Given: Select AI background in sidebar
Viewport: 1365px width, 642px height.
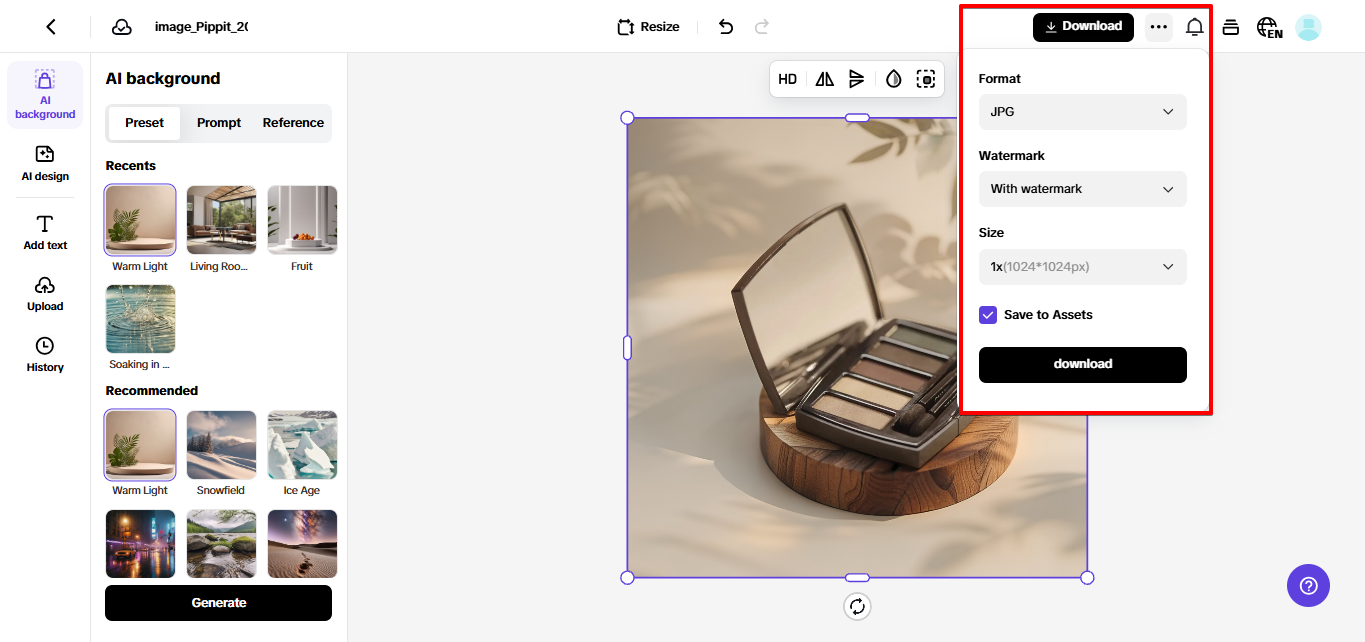Looking at the screenshot, I should tap(45, 95).
